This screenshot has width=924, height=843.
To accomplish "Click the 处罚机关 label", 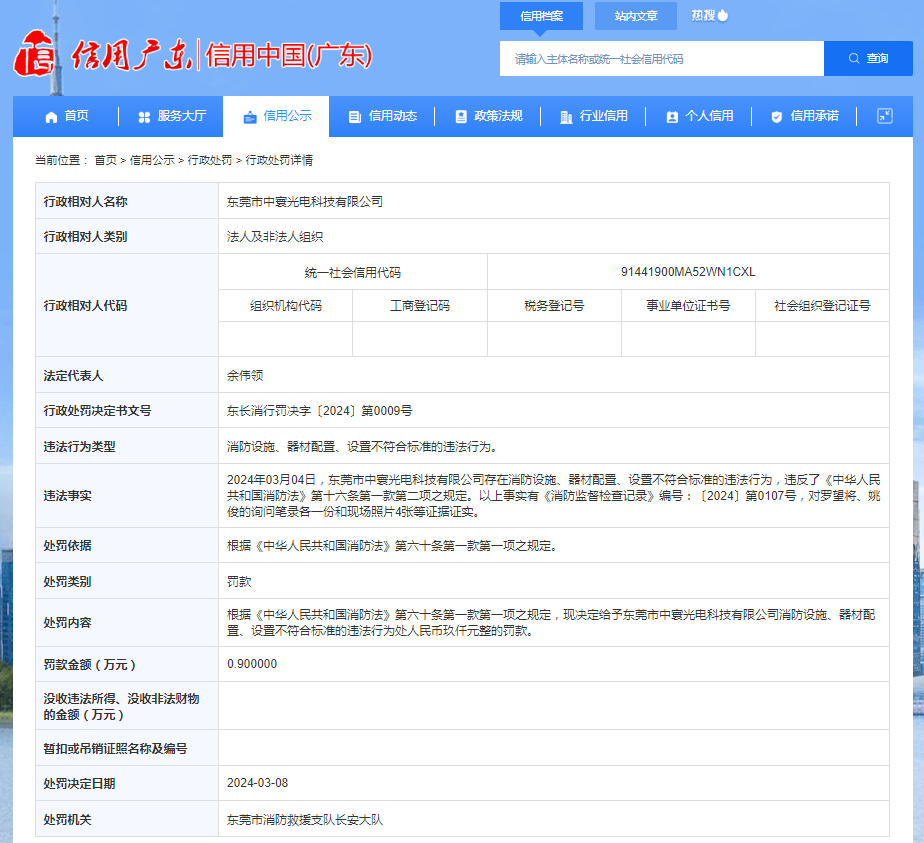I will click(67, 820).
